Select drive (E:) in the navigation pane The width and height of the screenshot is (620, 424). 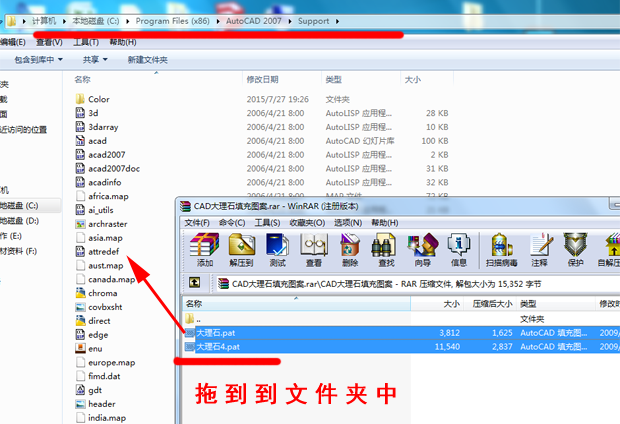pyautogui.click(x=11, y=236)
